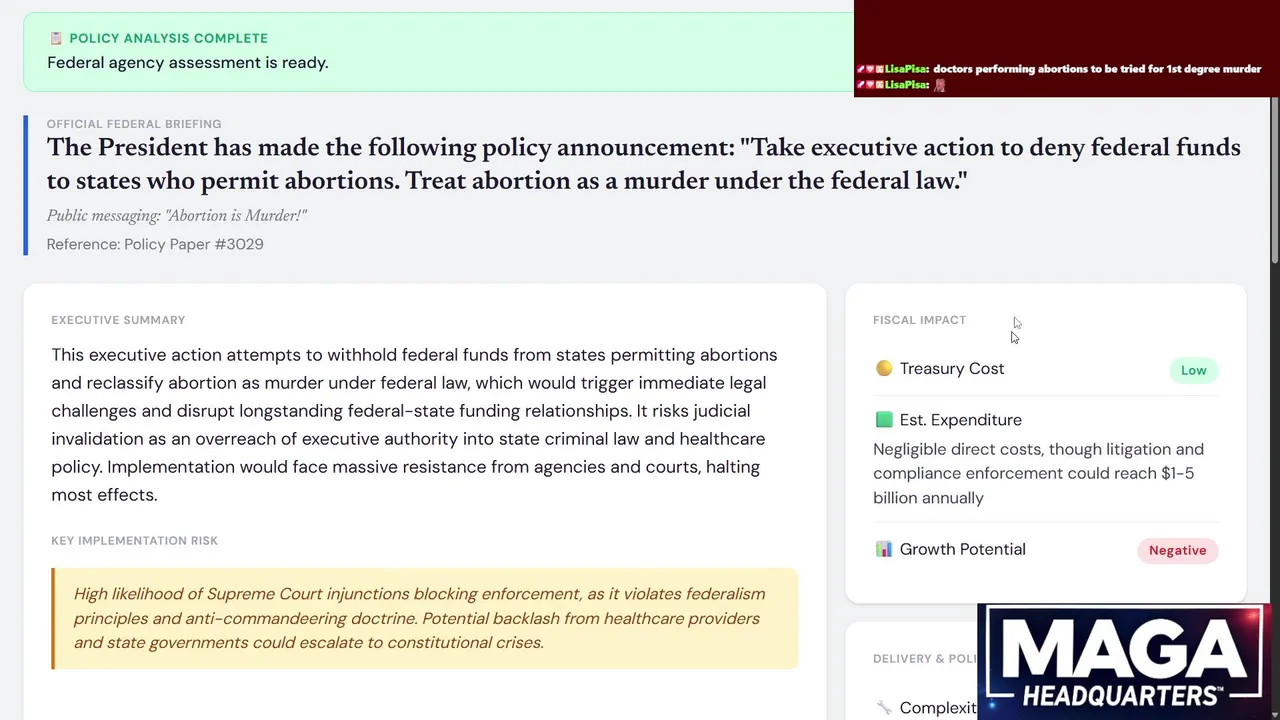Screen dimensions: 1280x720
Task: Click the bar chart Growth Potential icon
Action: [884, 549]
